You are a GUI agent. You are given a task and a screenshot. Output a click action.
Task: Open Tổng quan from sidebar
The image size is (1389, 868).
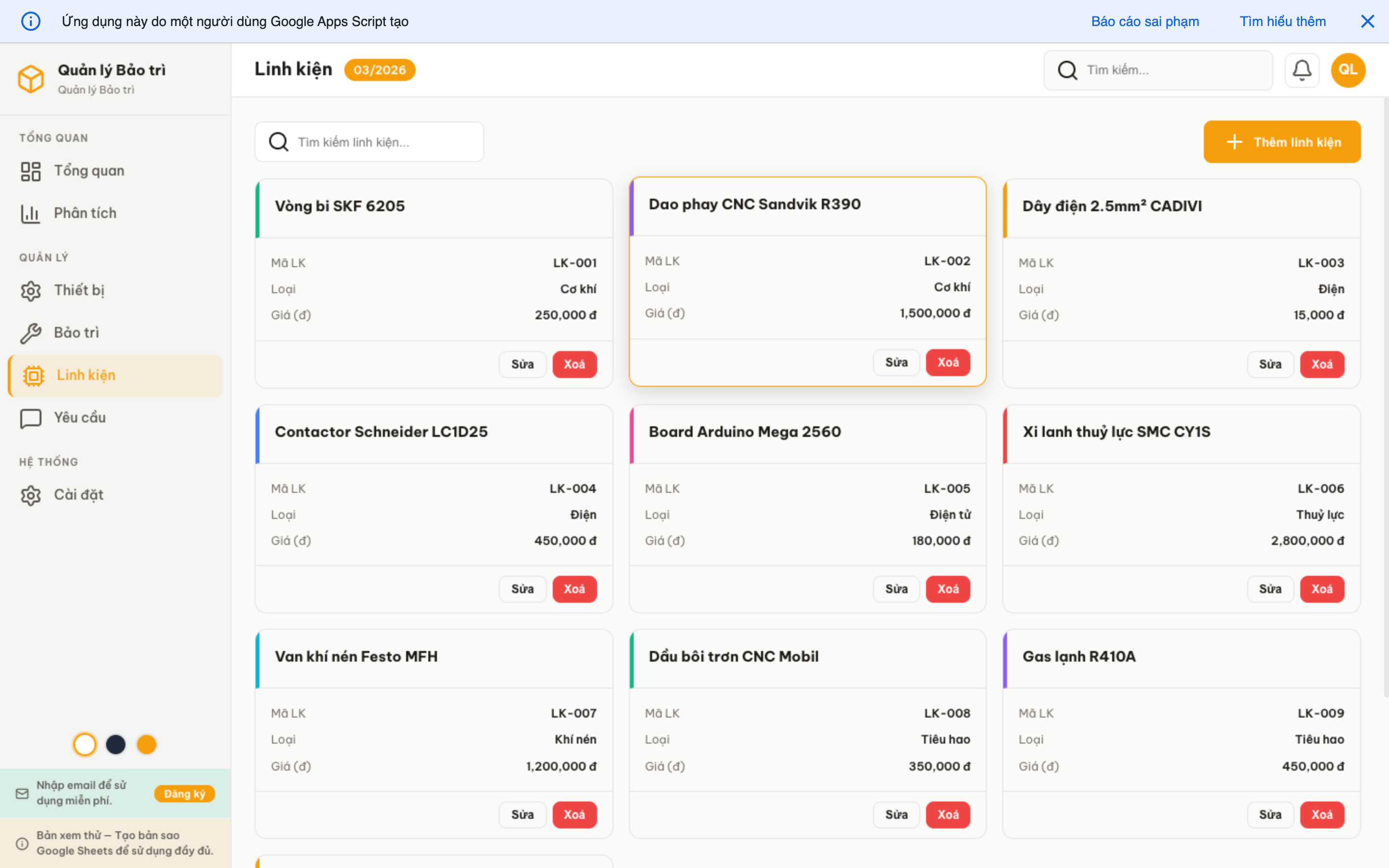[x=89, y=171]
